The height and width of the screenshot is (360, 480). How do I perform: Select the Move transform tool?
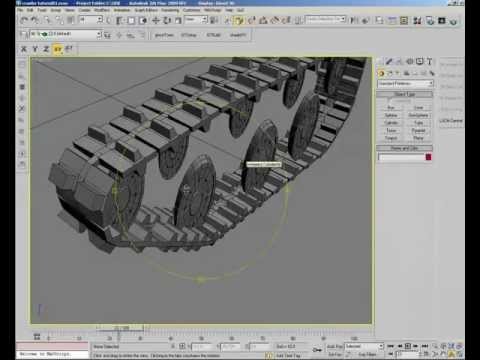[x=156, y=20]
